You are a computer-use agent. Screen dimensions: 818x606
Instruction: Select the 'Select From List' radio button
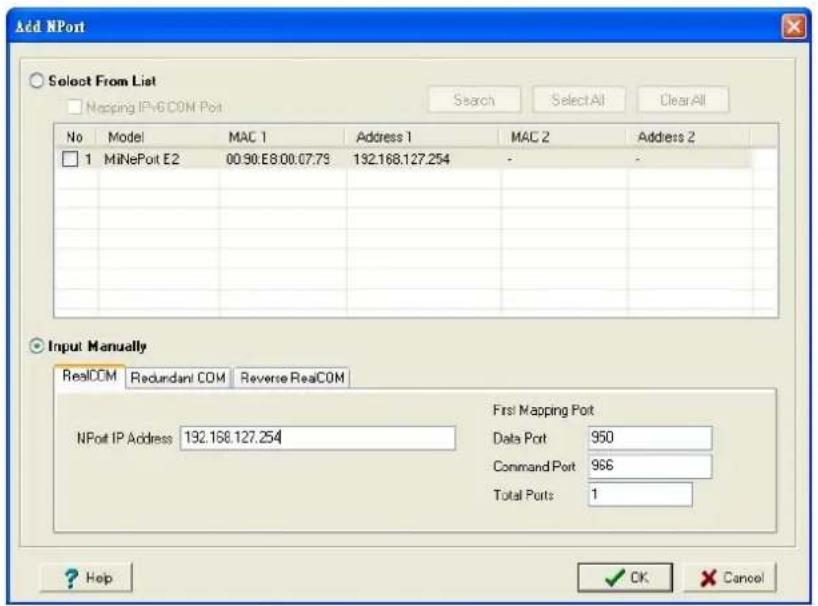(36, 81)
